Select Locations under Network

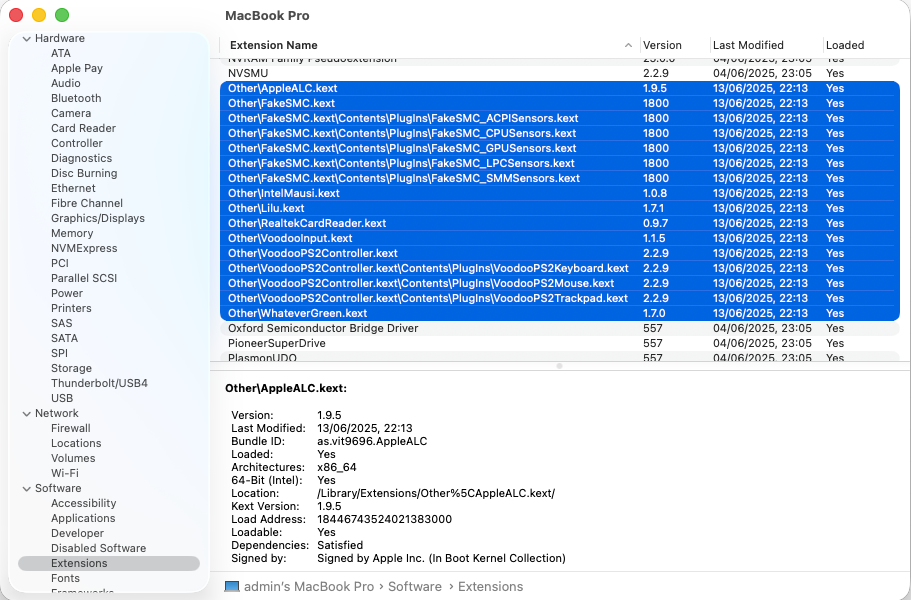click(76, 443)
